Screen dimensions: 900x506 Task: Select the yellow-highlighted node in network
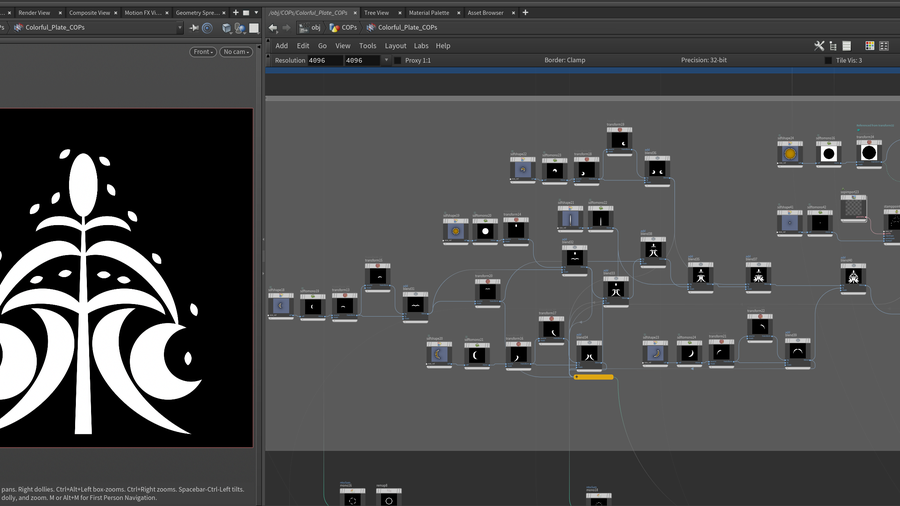coord(593,377)
